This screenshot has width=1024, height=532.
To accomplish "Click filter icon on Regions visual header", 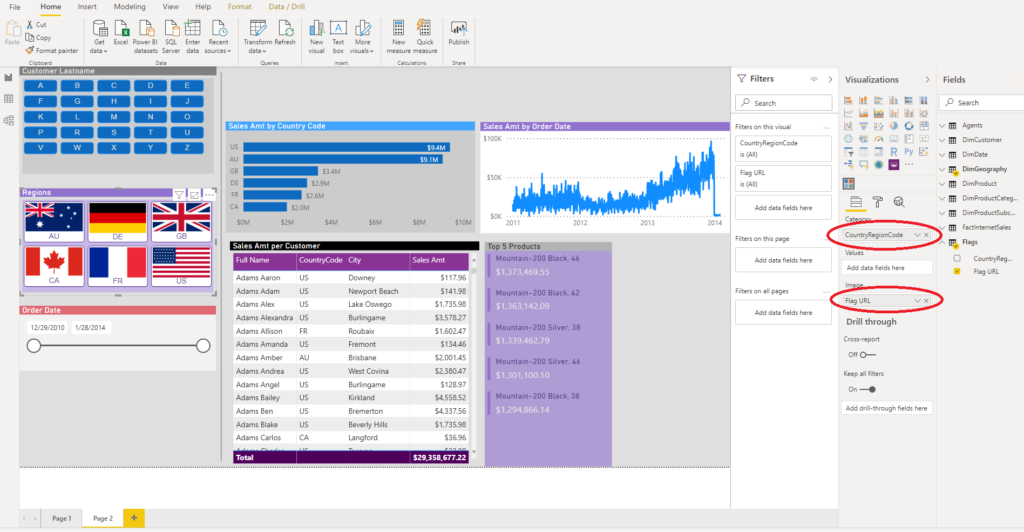I will click(179, 195).
